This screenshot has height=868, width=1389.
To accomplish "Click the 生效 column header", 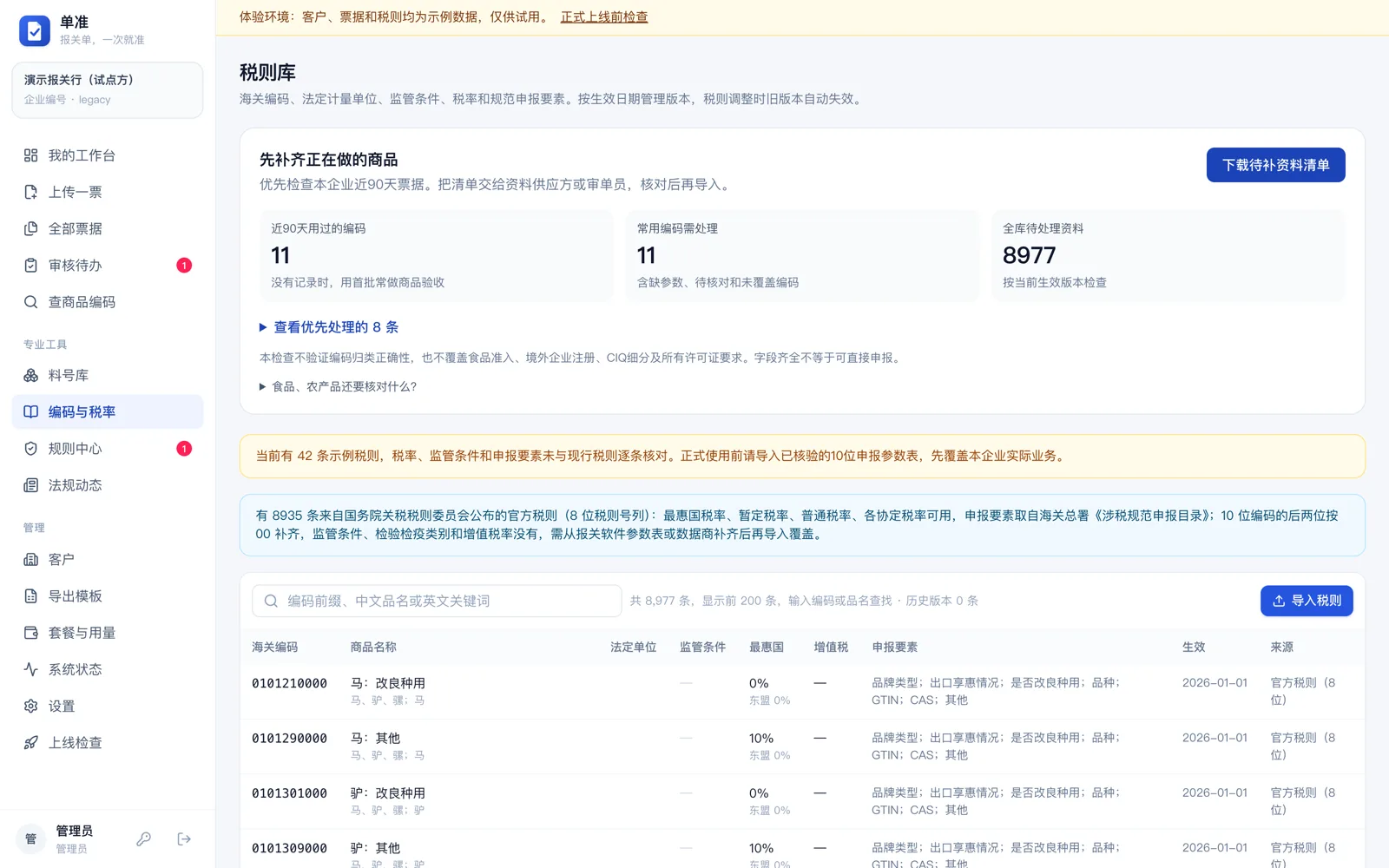I will click(x=1194, y=647).
